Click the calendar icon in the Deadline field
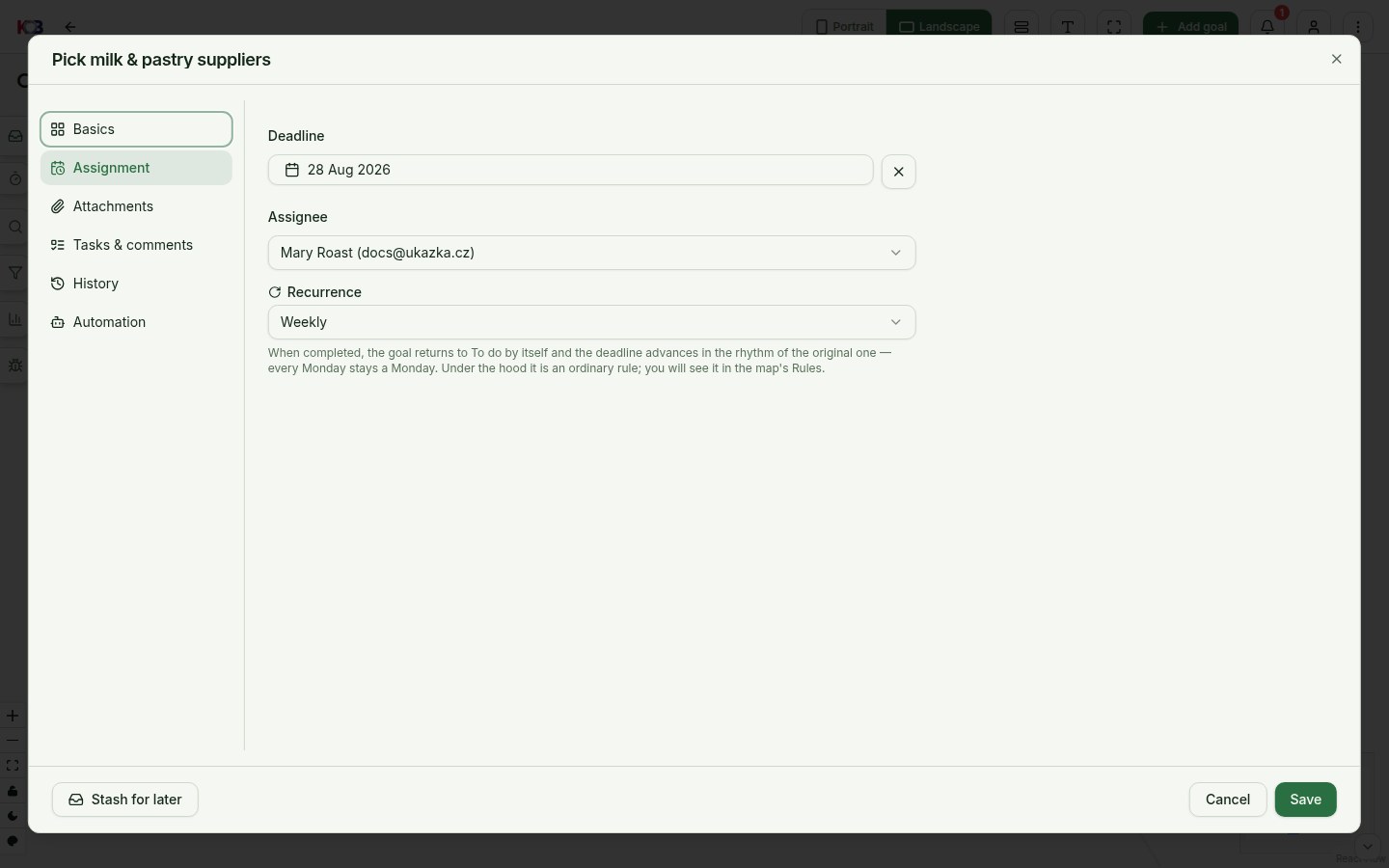Viewport: 1389px width, 868px height. (x=291, y=170)
